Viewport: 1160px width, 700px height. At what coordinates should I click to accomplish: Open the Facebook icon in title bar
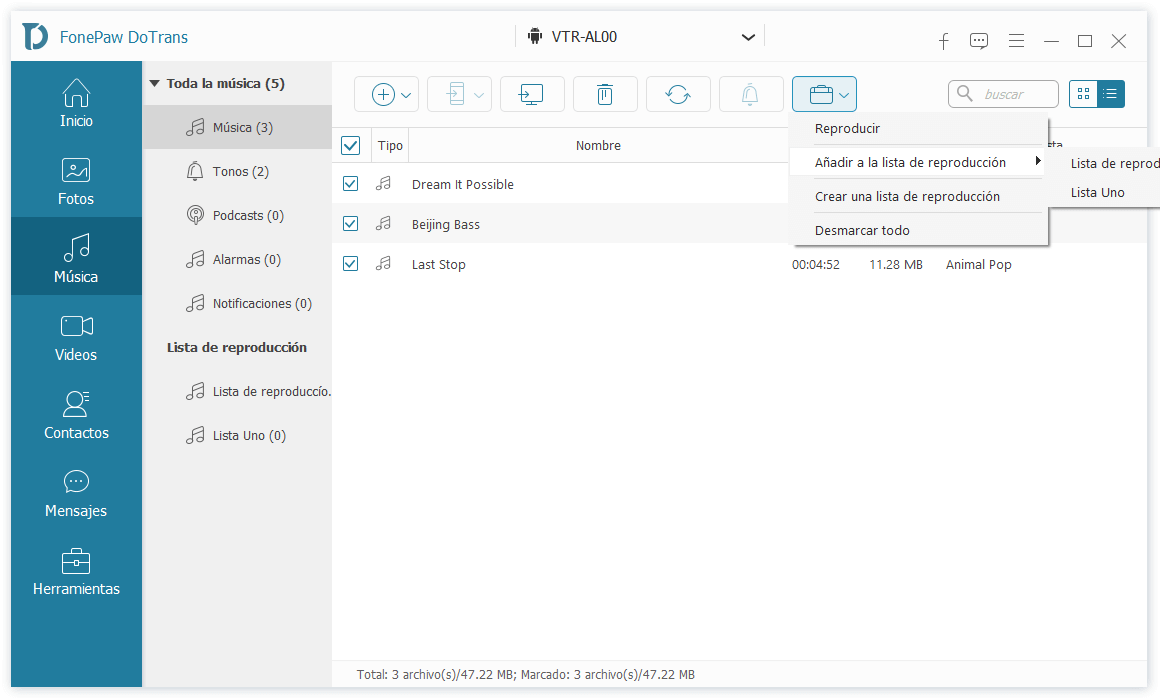click(943, 41)
